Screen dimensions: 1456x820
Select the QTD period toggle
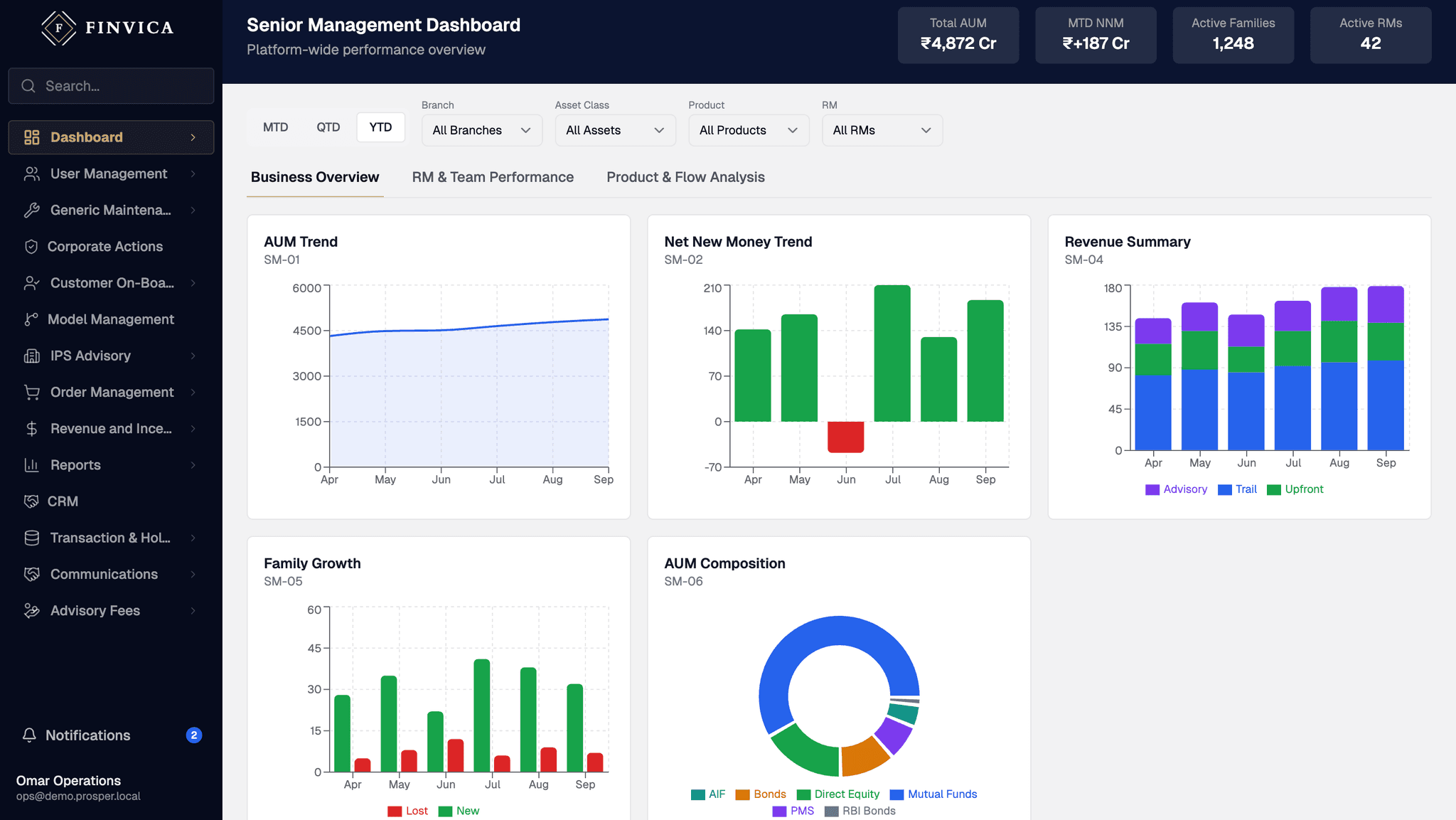[328, 127]
